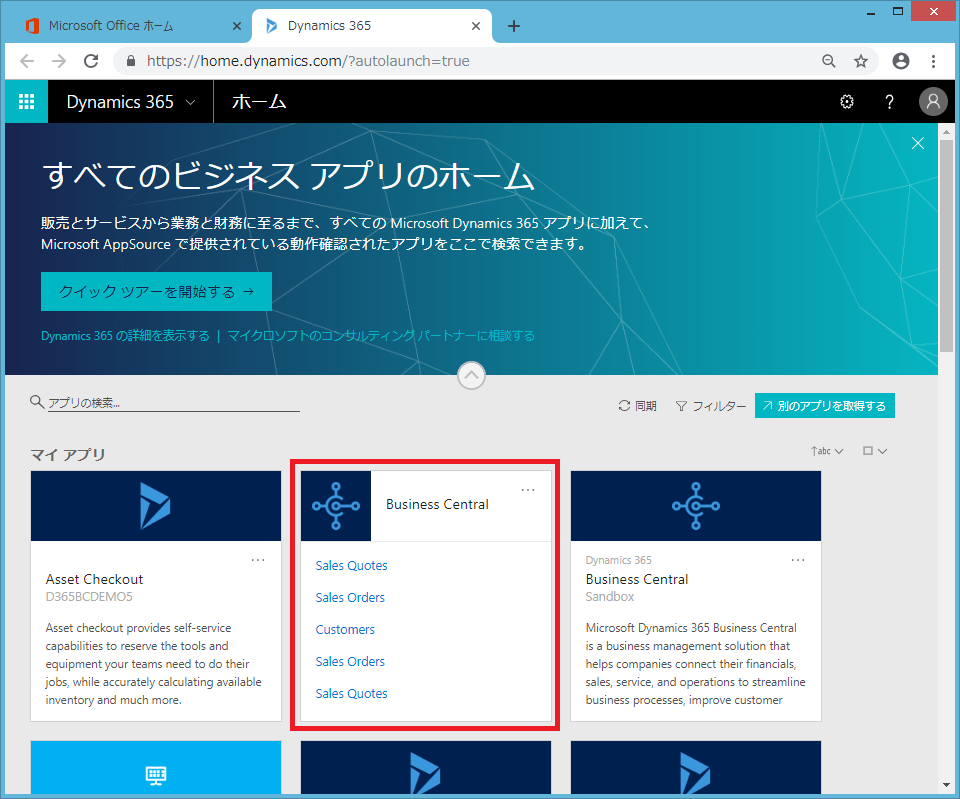The height and width of the screenshot is (799, 960).
Task: Open the first Sales Quotes link
Action: 351,566
